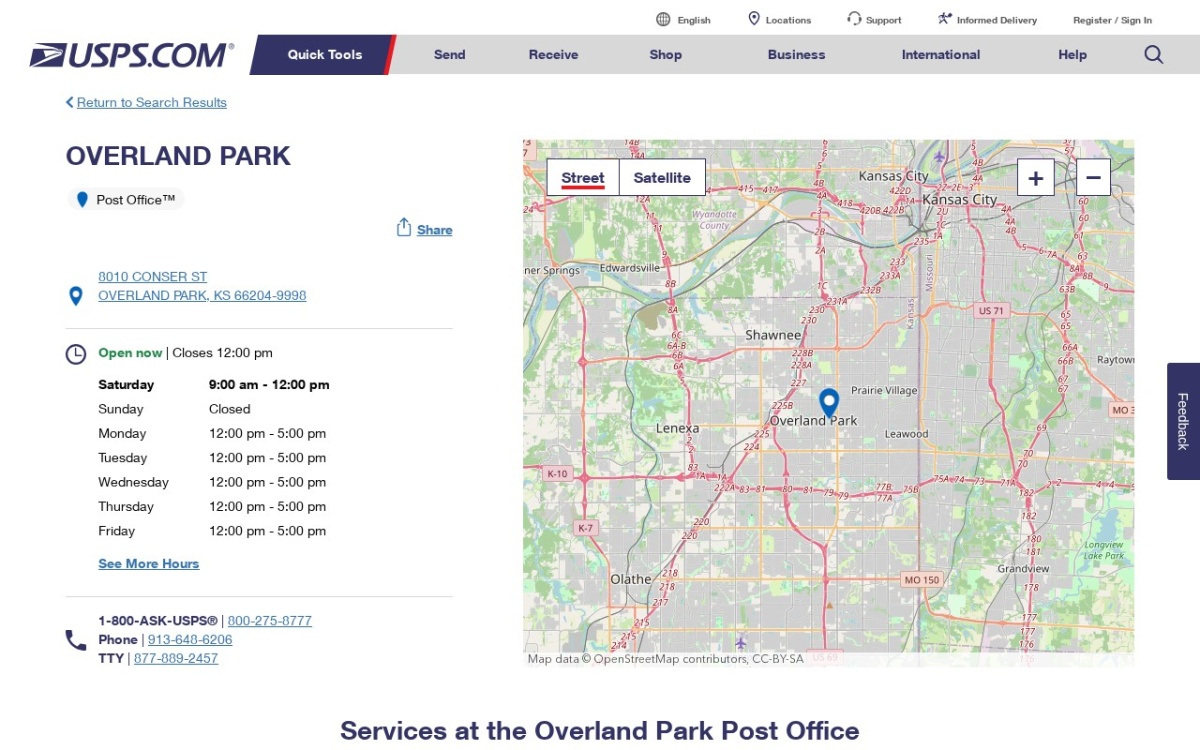Click the Map data OpenStreetMap attribution
1200x750 pixels.
[x=666, y=659]
